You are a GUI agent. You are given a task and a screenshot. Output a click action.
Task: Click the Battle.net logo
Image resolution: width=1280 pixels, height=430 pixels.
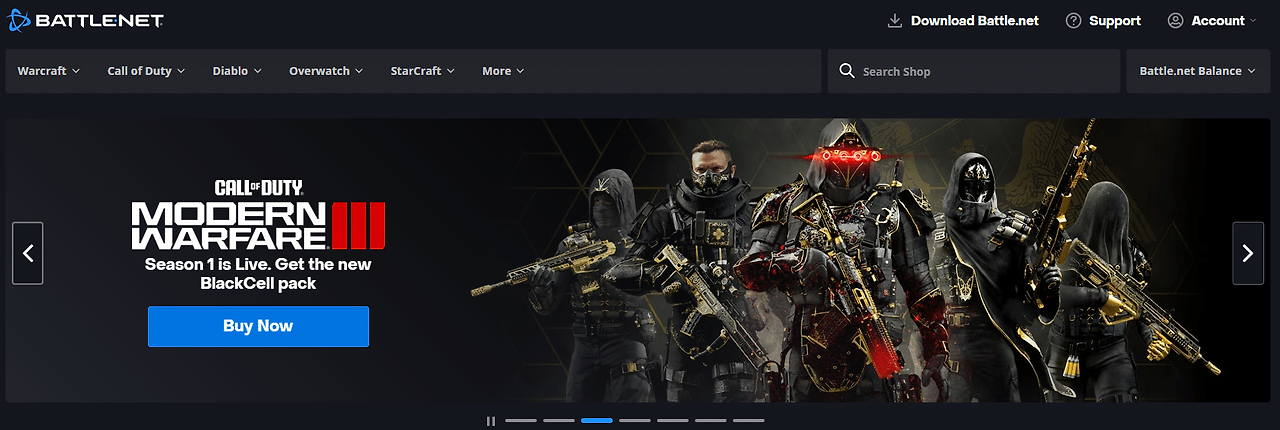click(x=86, y=20)
